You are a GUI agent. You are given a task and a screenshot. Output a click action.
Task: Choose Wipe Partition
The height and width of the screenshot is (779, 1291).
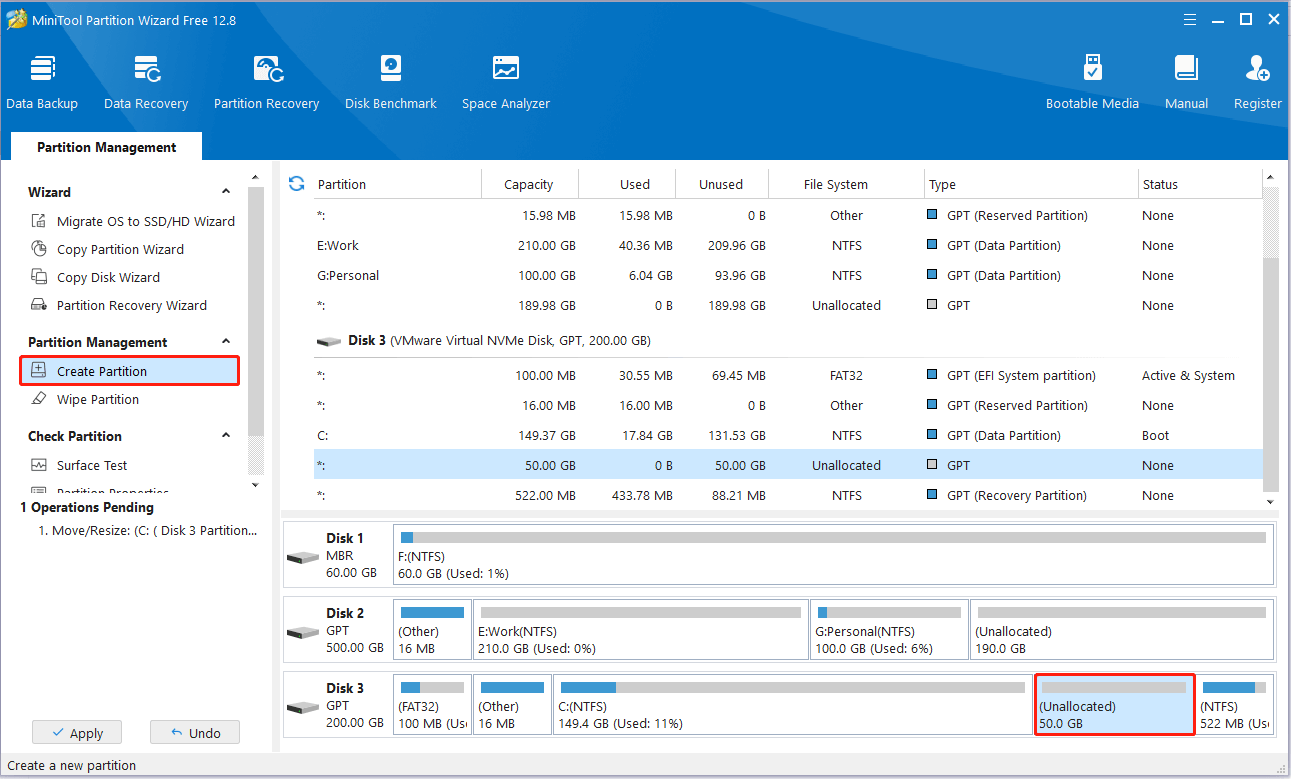coord(97,399)
